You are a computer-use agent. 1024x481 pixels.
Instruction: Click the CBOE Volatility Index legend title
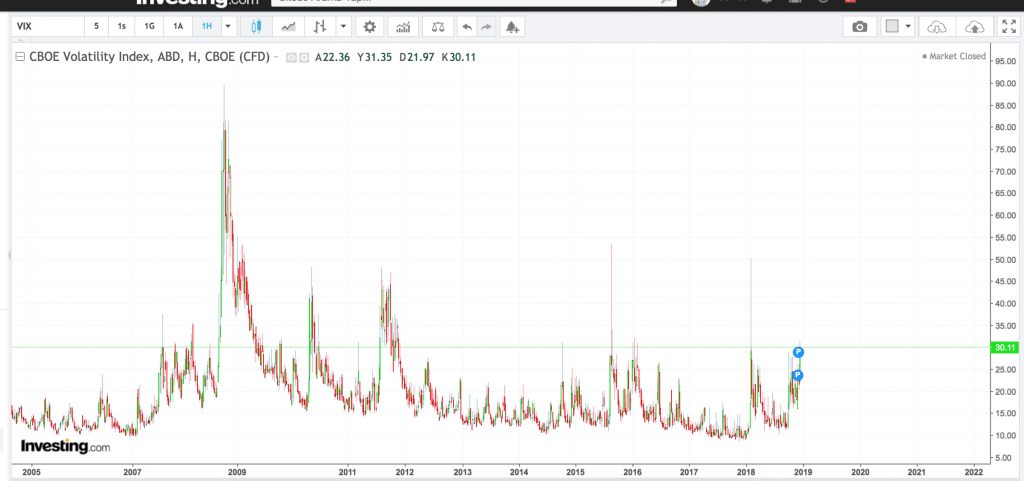tap(149, 57)
